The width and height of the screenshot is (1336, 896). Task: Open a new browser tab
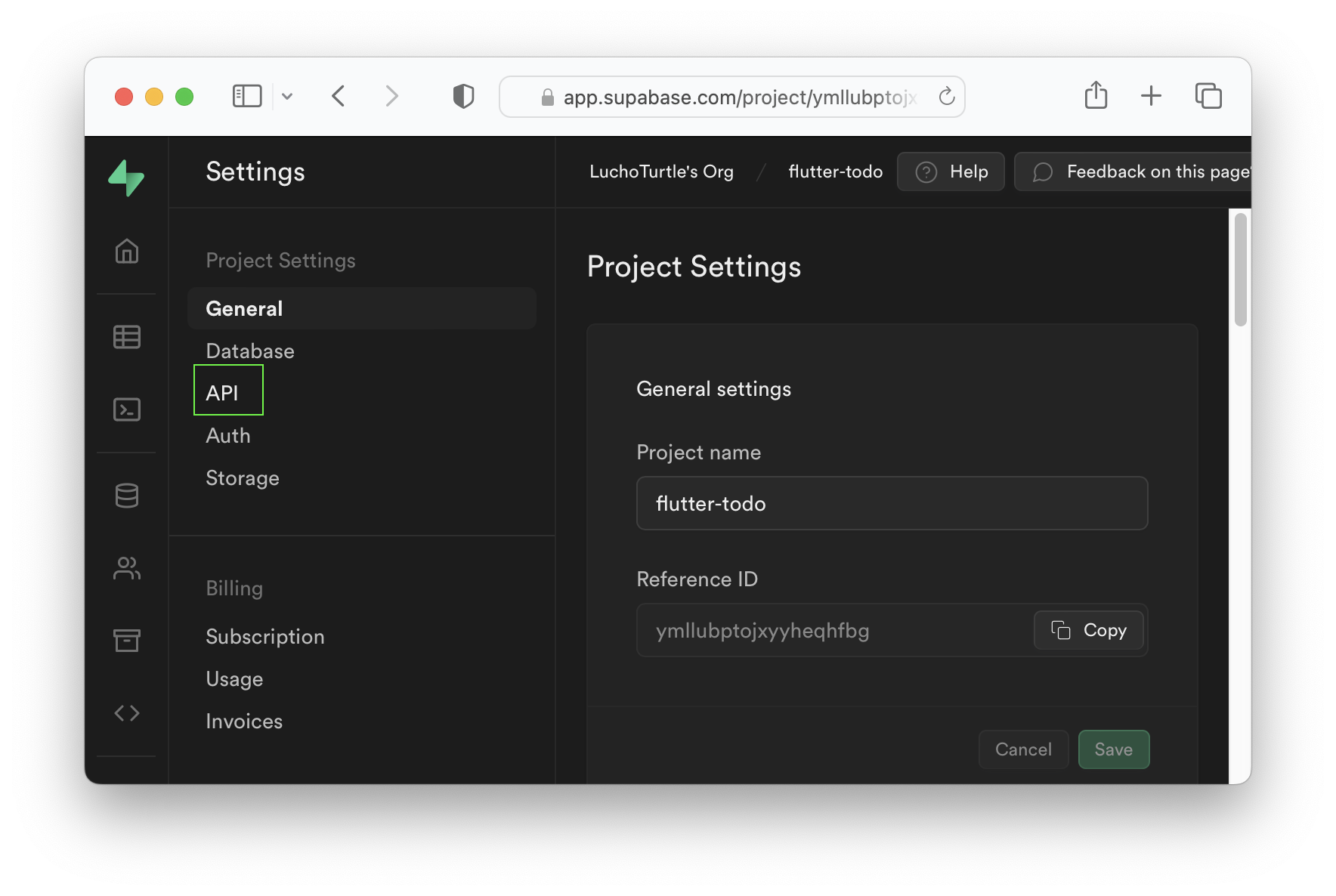[1151, 96]
